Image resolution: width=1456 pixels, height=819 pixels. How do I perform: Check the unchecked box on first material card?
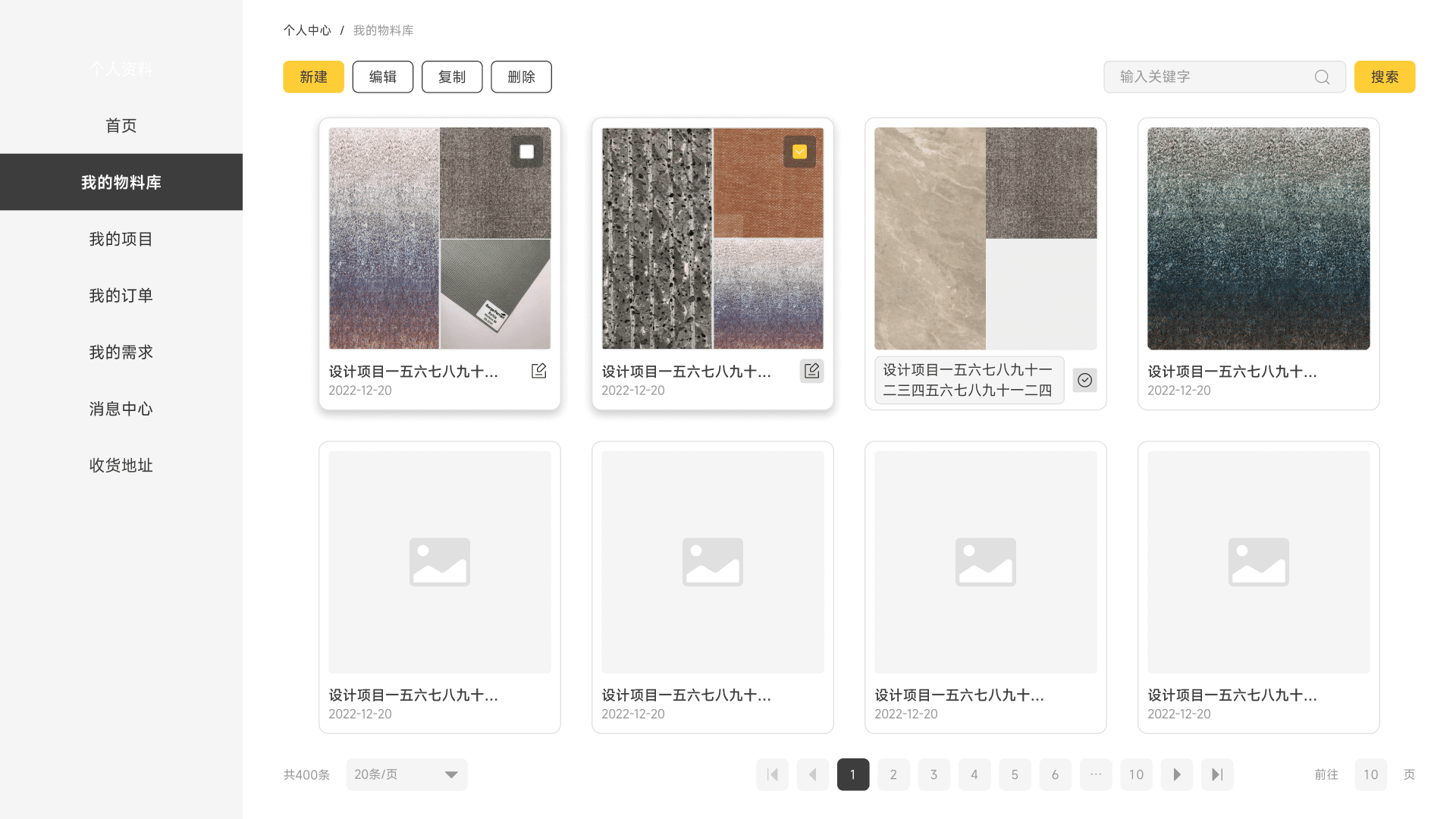click(526, 152)
